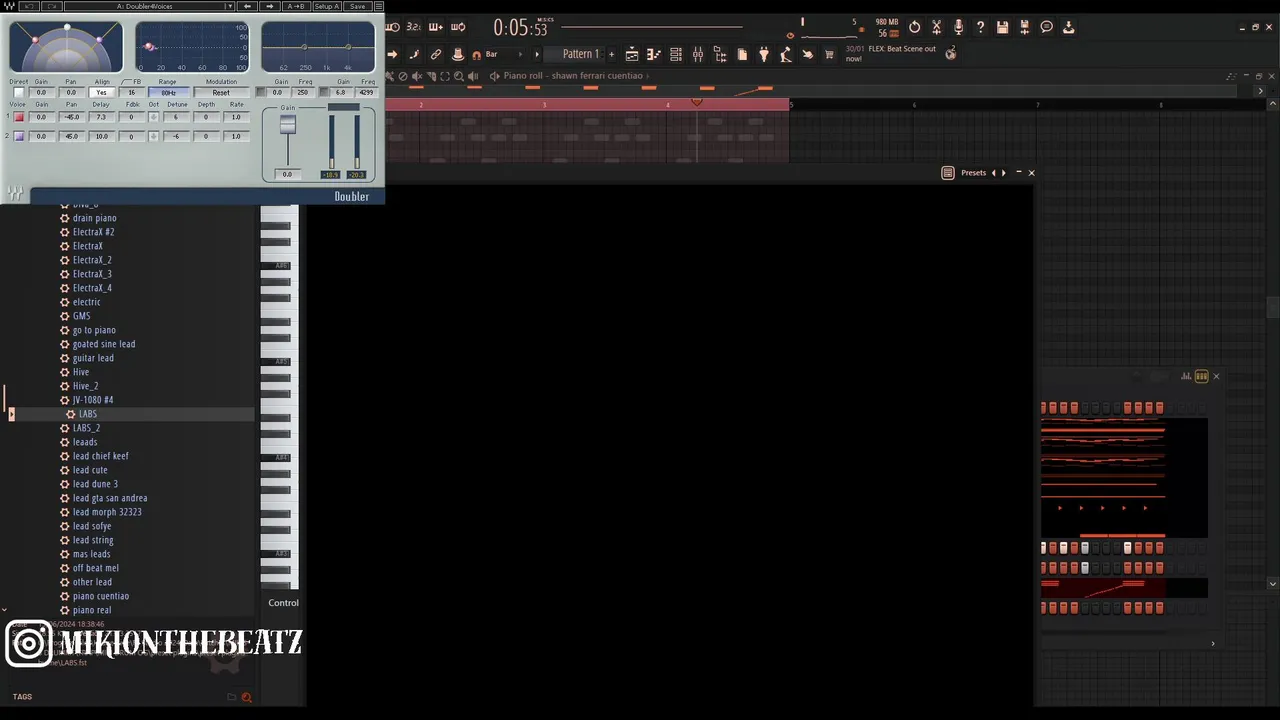1280x720 pixels.
Task: Toggle the magnet snap icon beside Bar
Action: [476, 54]
